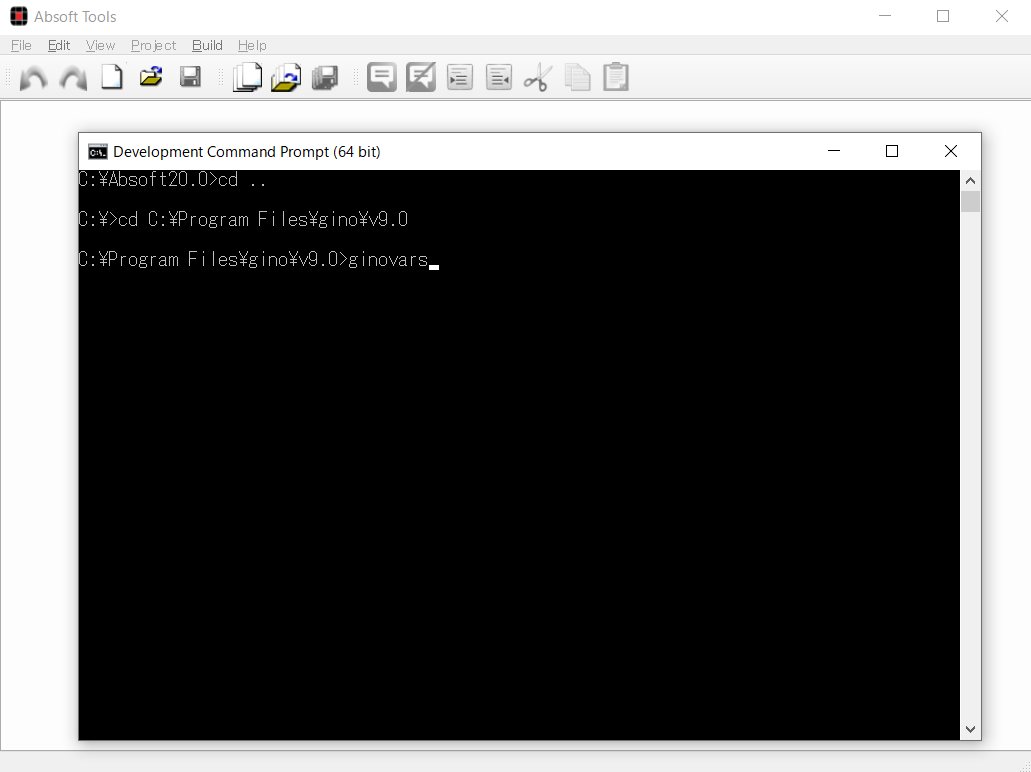Click the Cut scissors icon

pos(538,78)
